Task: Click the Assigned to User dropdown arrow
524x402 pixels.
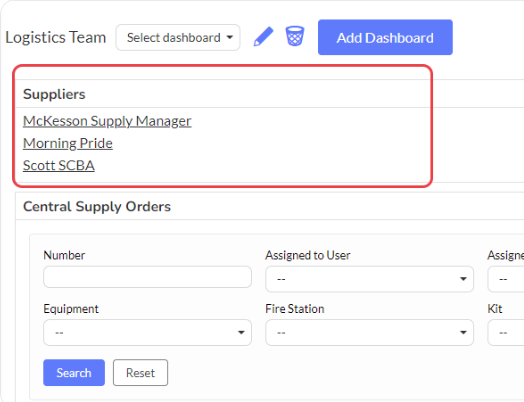Action: 463,279
